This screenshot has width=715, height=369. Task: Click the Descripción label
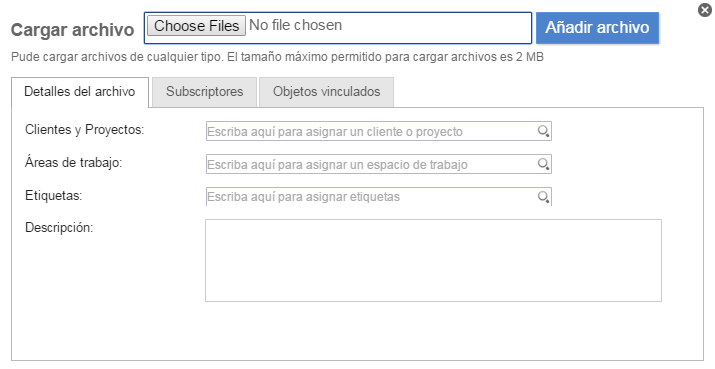pyautogui.click(x=59, y=228)
